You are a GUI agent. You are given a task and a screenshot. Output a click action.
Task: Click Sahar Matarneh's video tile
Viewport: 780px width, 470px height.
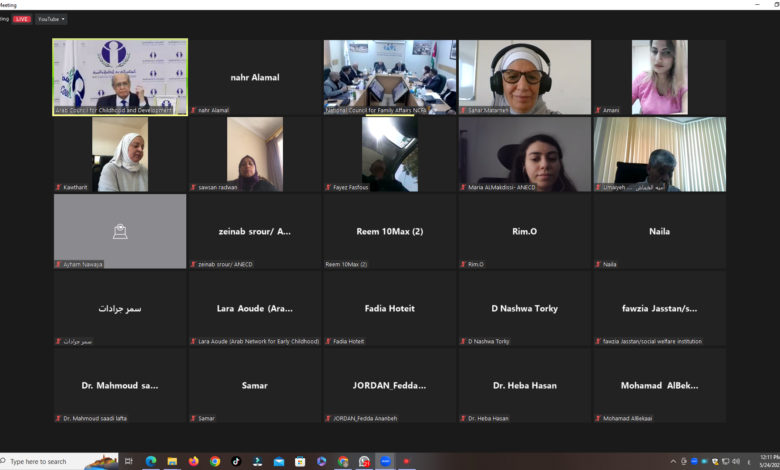(524, 76)
